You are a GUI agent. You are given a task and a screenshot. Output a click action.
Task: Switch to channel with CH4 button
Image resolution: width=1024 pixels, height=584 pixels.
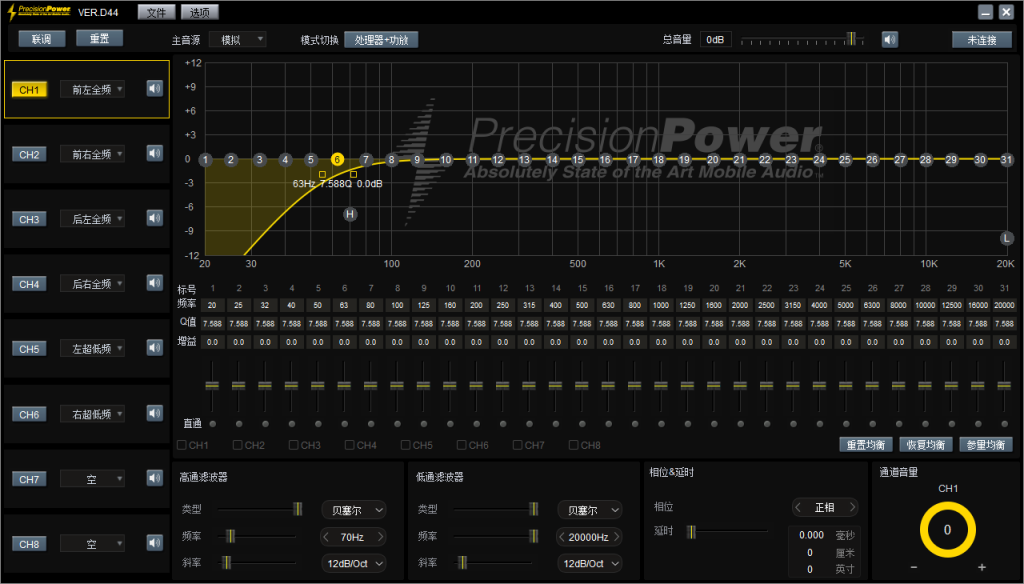(x=29, y=284)
